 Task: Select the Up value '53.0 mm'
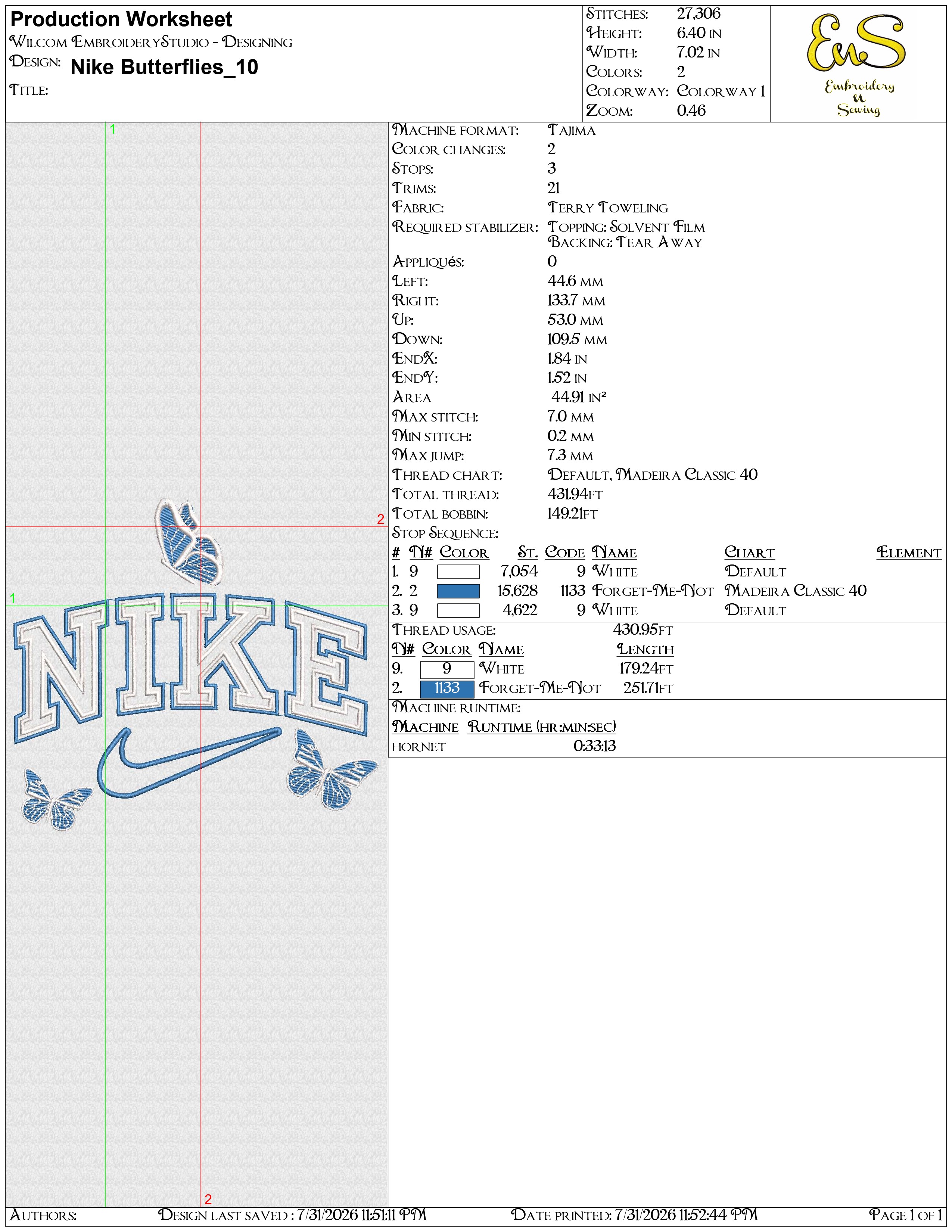click(575, 320)
